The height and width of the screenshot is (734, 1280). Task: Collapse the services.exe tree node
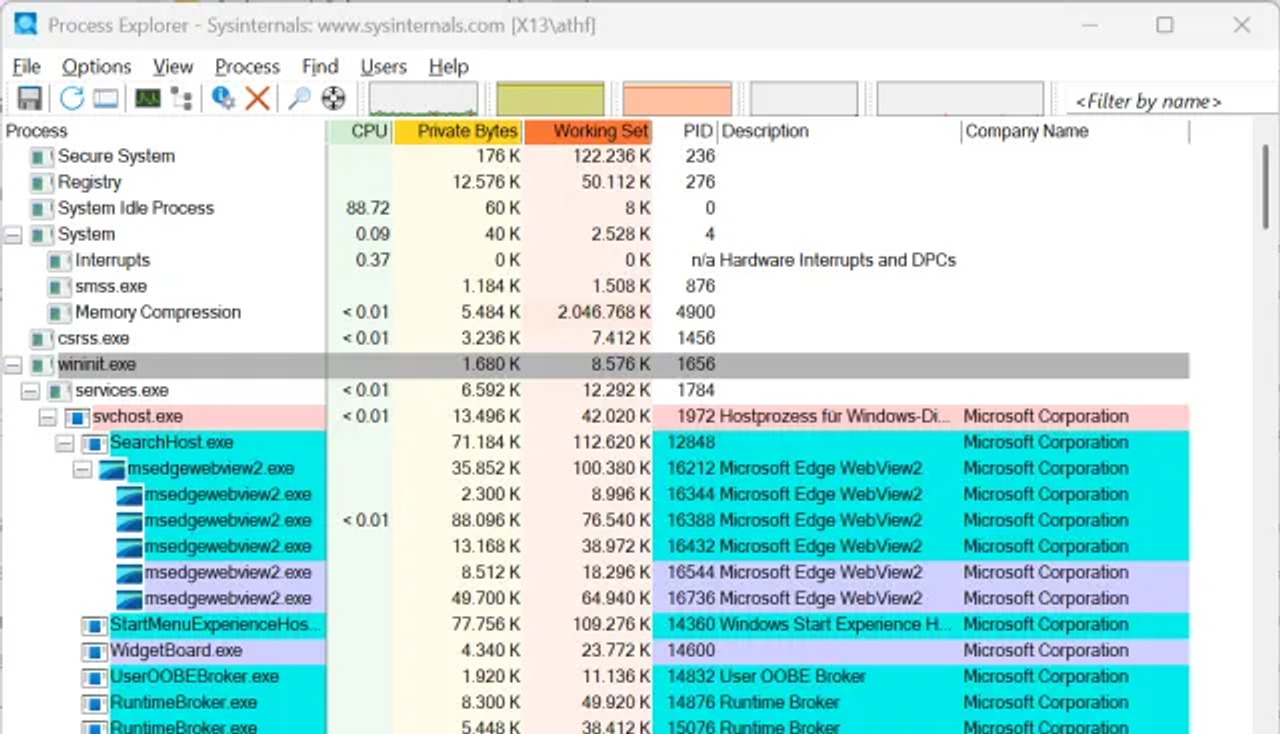(x=30, y=391)
